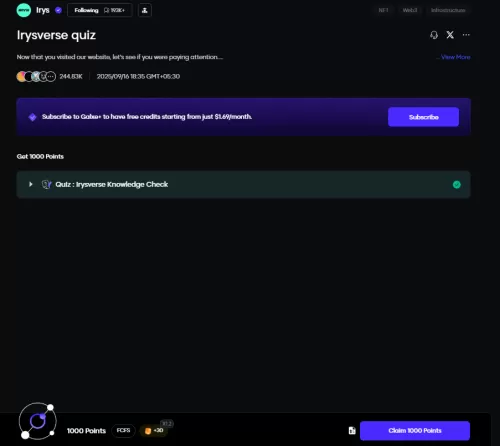Screen dimensions: 500x446
Task: Open the Quiz : Irysverse Knowledge Check row
Action: tap(243, 184)
